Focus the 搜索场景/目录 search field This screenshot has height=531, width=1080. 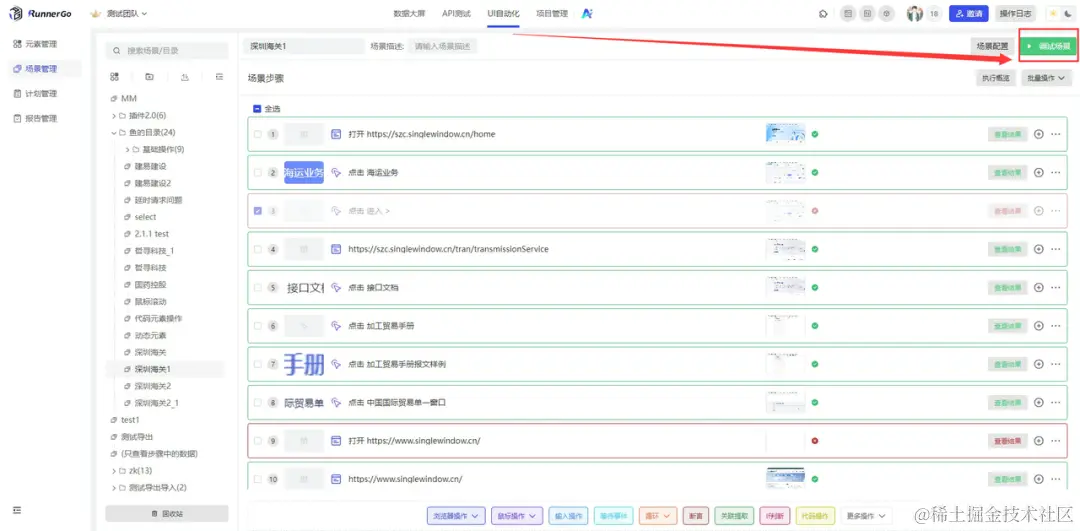[167, 50]
